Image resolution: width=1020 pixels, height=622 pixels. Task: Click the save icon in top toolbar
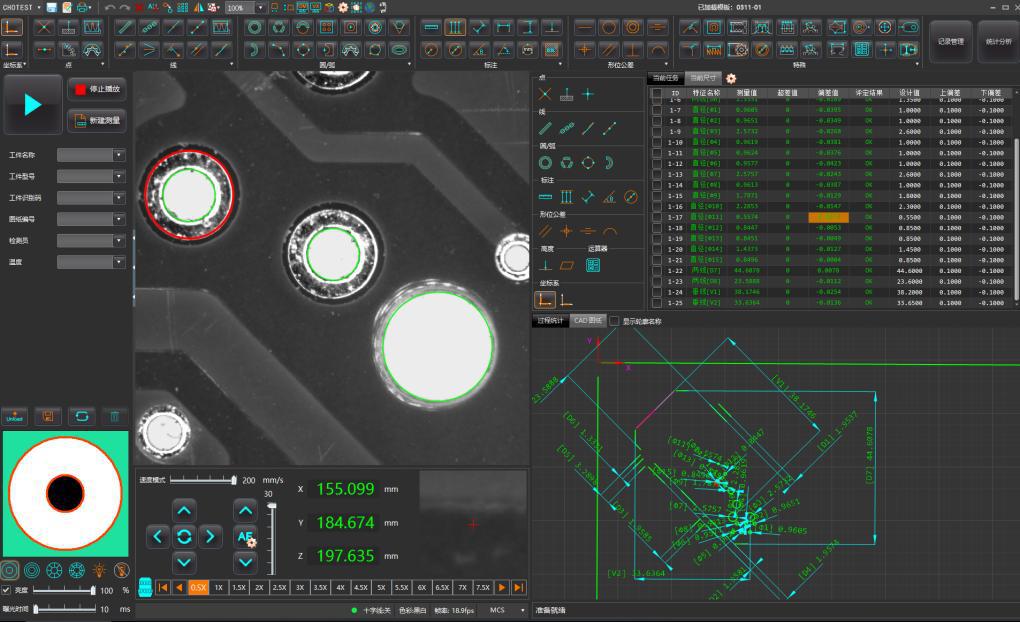50,7
